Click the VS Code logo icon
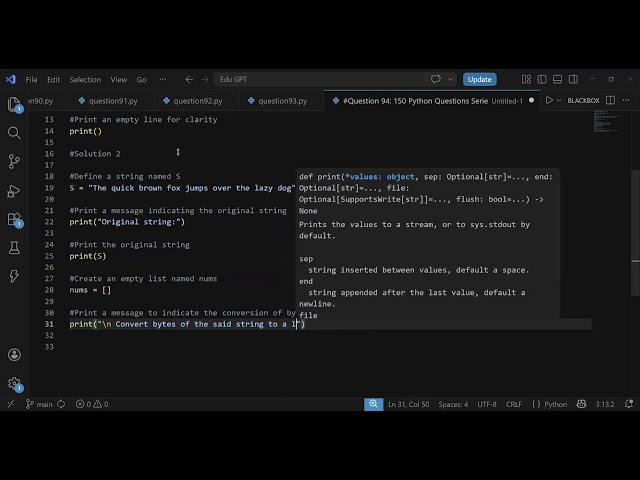 tap(11, 79)
